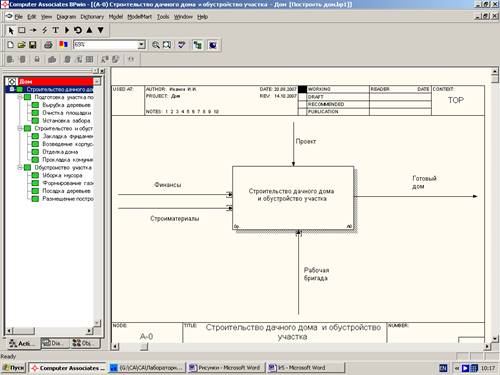Select the Pointer tool

(11, 30)
